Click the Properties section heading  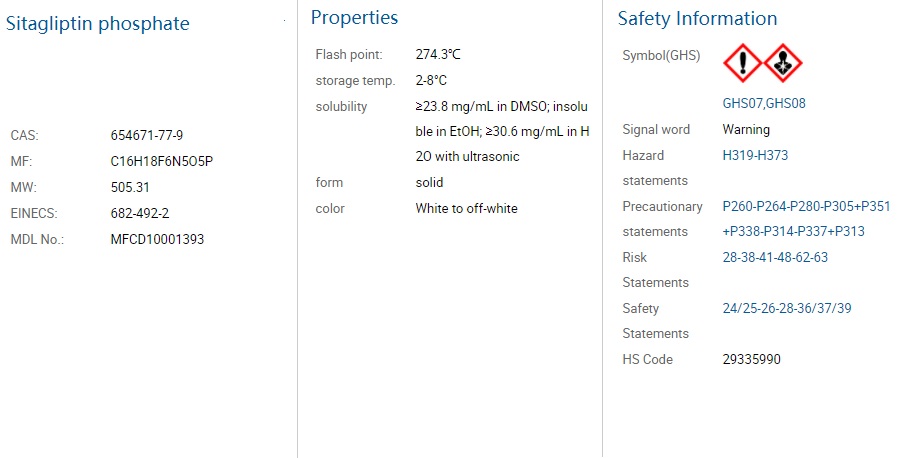point(354,18)
